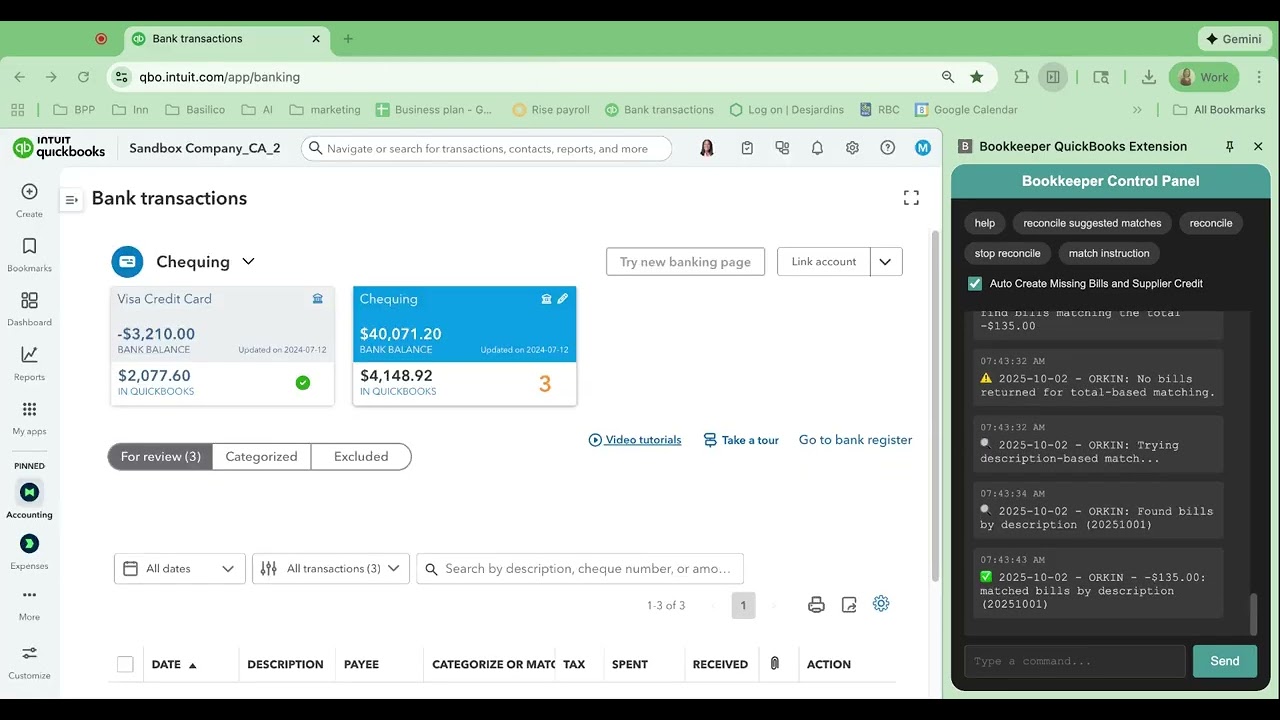Open the QuickBooks notifications bell
Image resolution: width=1280 pixels, height=720 pixels.
point(817,148)
